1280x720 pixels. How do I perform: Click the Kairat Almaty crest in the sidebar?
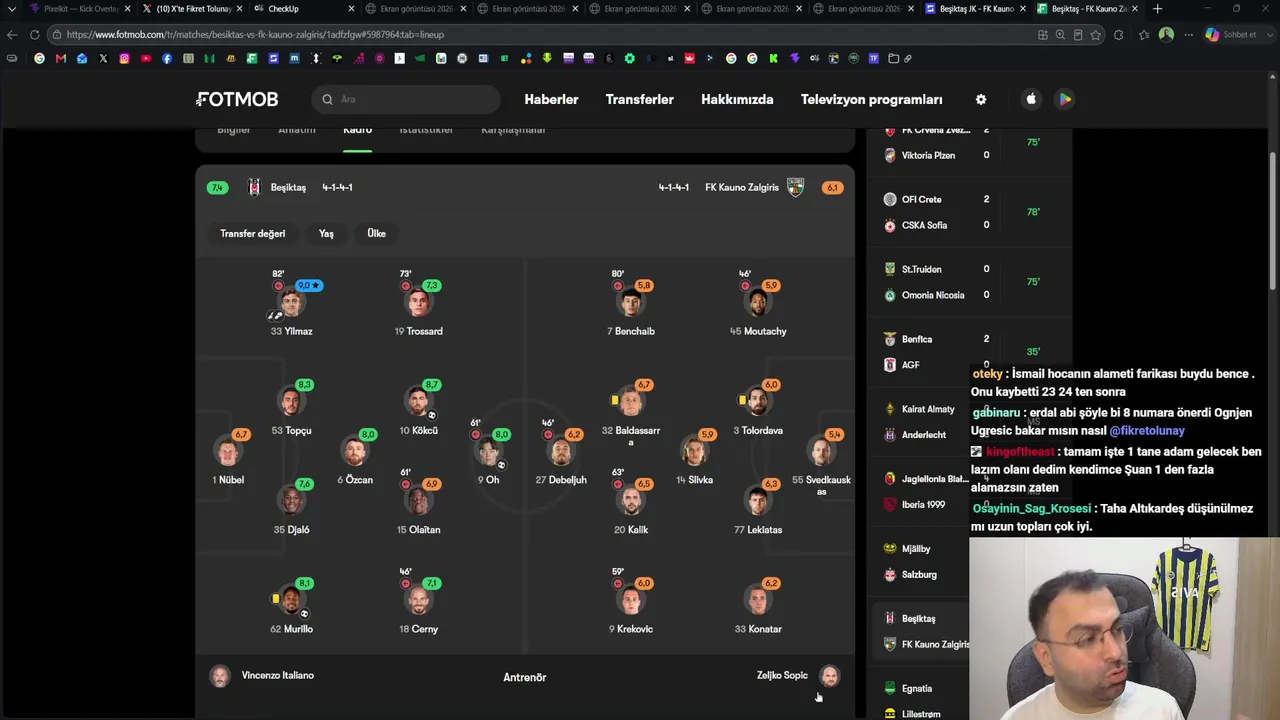(890, 409)
